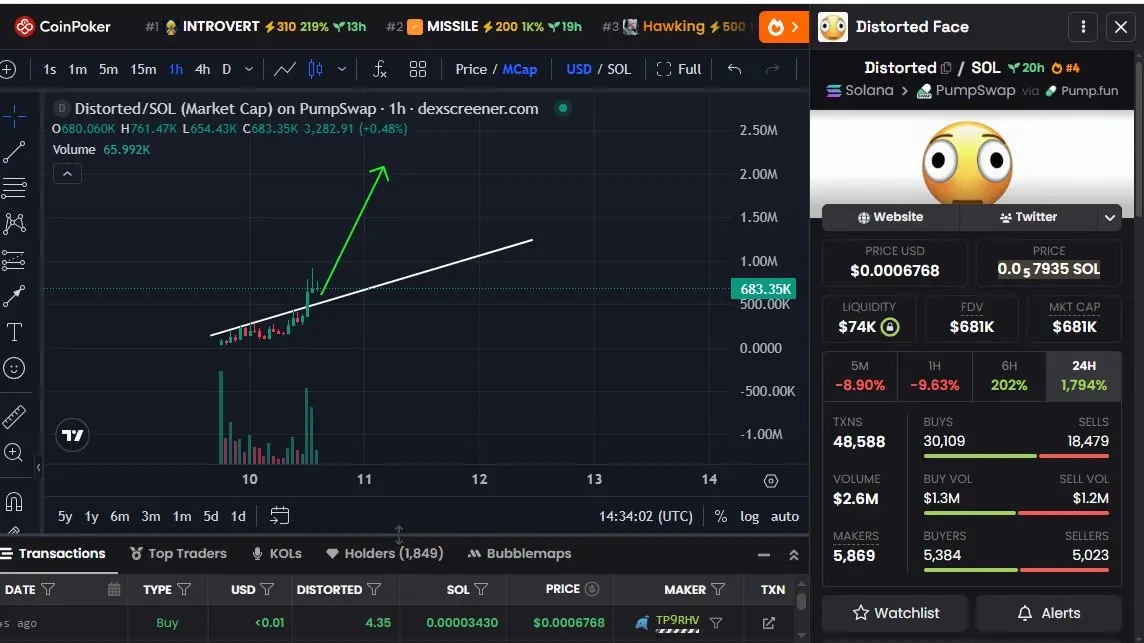The height and width of the screenshot is (643, 1144).
Task: Open the Bubblemaps tab
Action: (519, 553)
